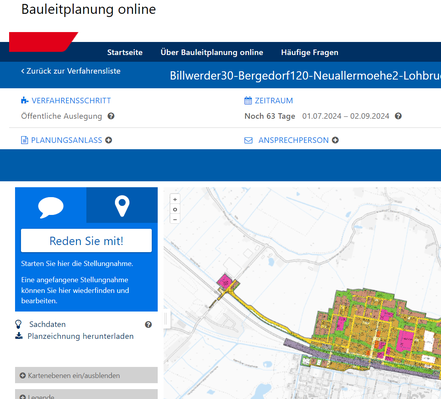Screen dimensions: 441x399
Task: Click the Zeitraum calendar icon
Action: coord(248,100)
